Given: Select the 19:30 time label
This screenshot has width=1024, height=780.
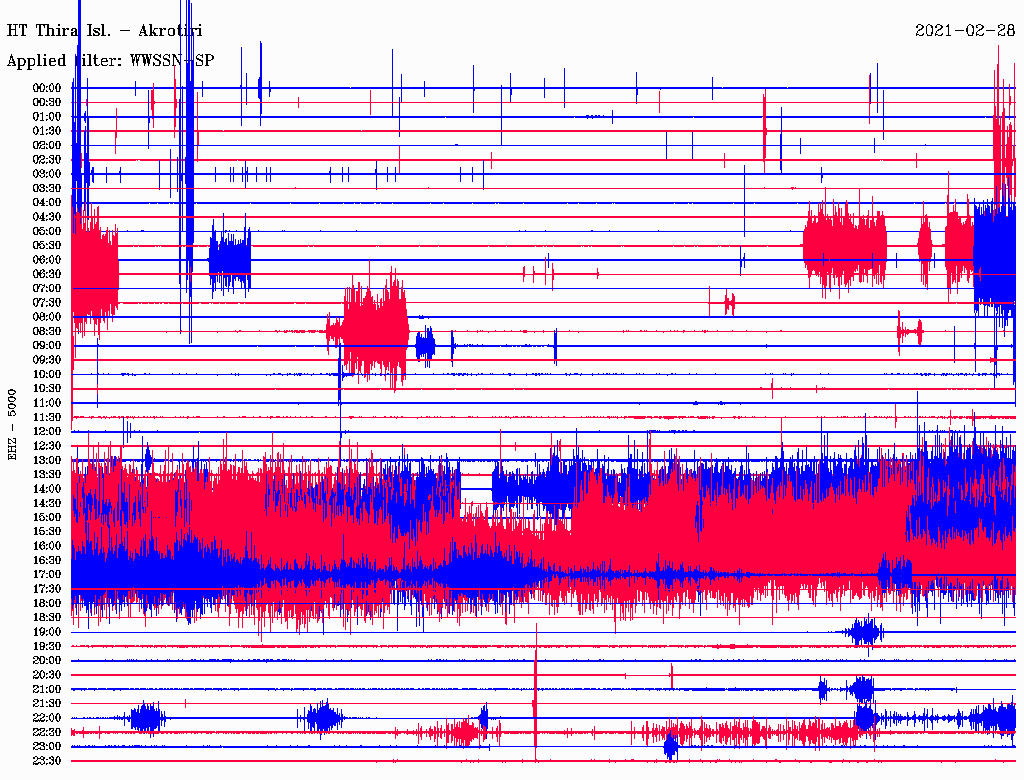Looking at the screenshot, I should coord(47,646).
